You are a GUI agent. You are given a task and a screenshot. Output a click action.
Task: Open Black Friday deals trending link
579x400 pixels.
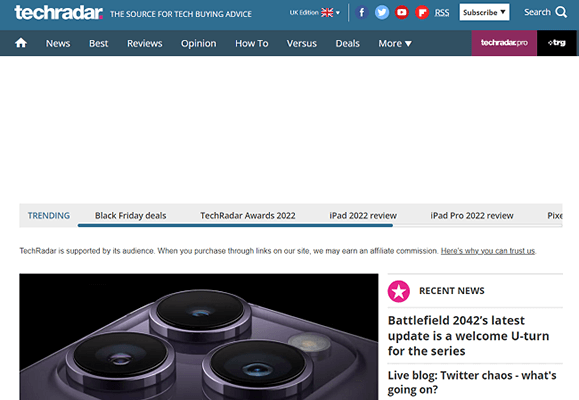tap(131, 215)
